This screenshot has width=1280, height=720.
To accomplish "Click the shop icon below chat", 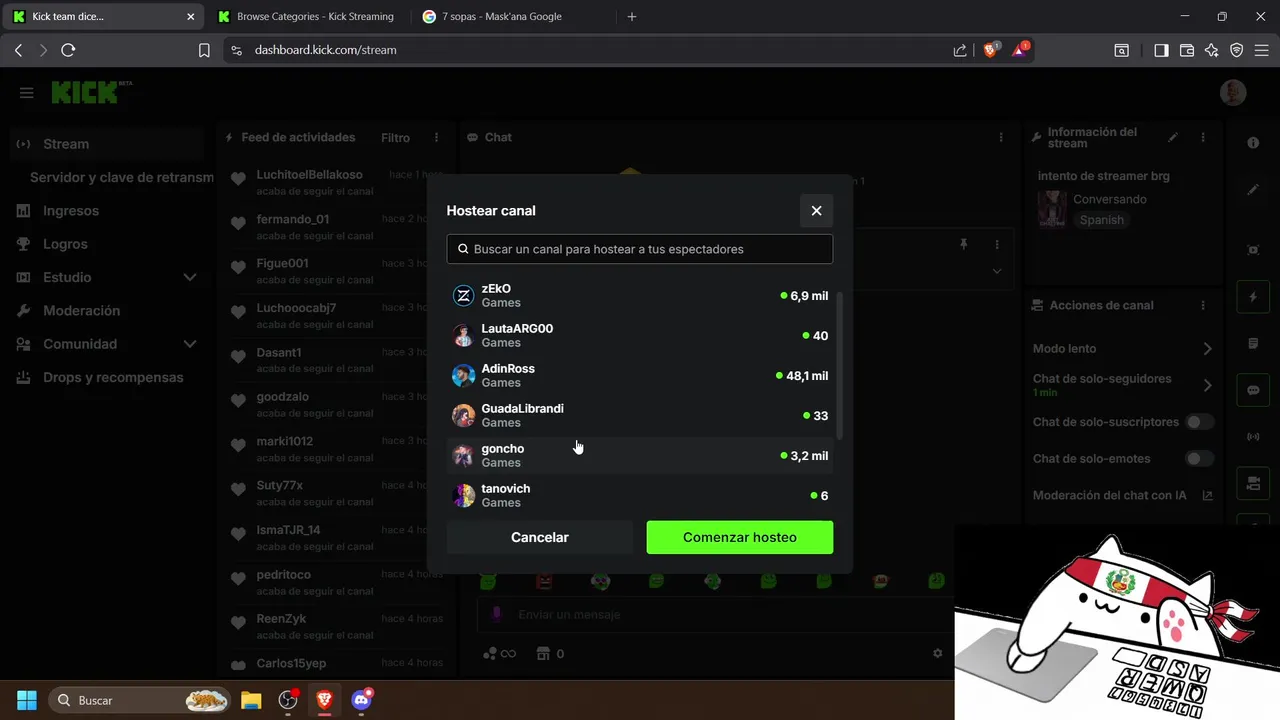I will coord(544,653).
